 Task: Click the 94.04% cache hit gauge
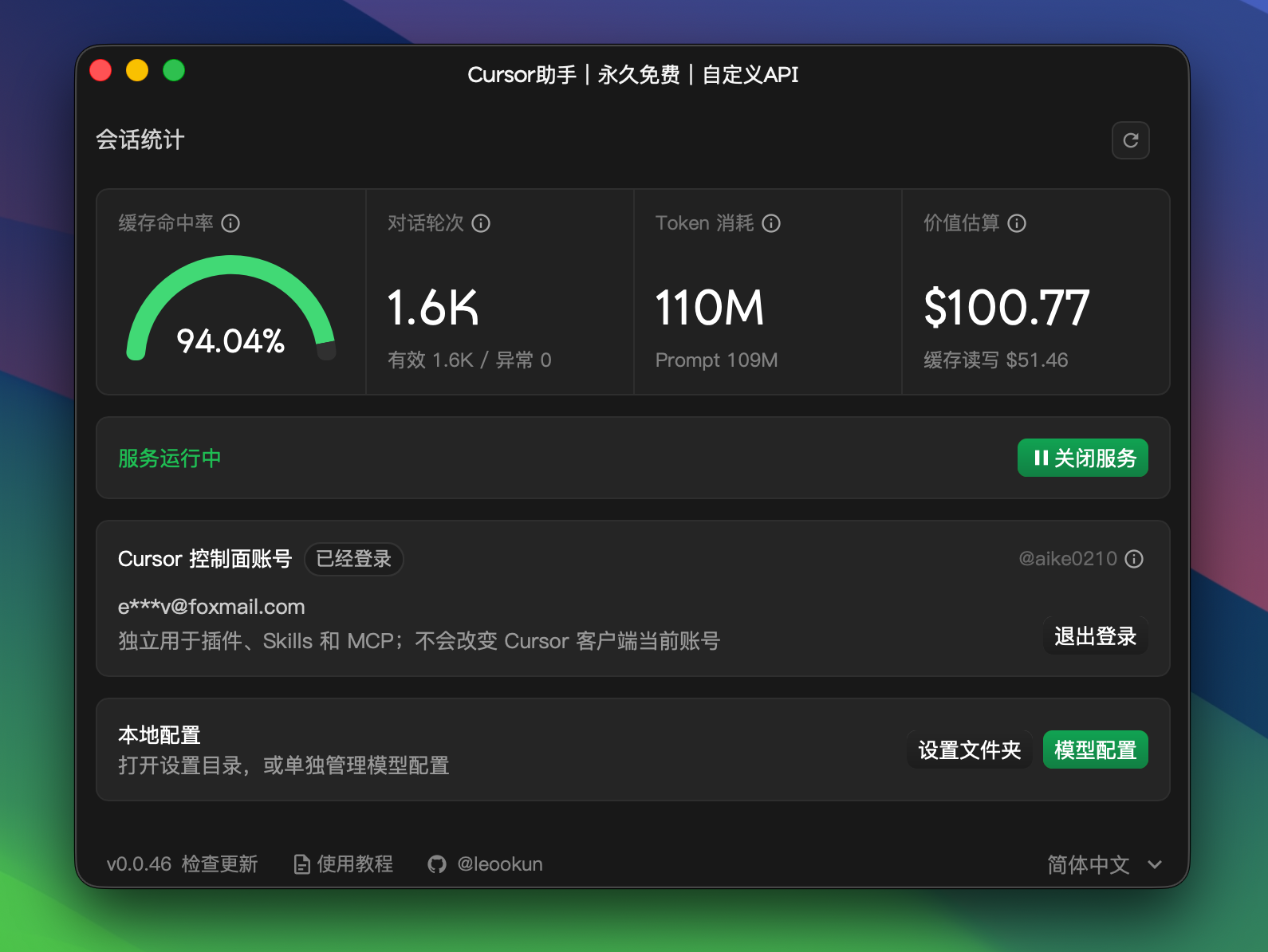230,309
